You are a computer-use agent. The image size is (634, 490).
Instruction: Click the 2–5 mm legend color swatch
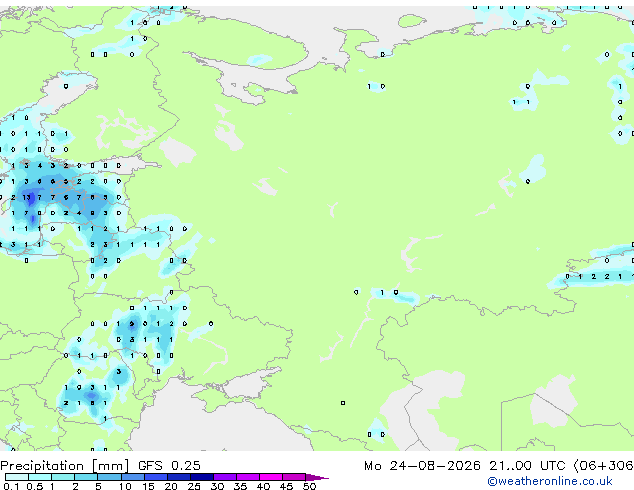point(86,477)
